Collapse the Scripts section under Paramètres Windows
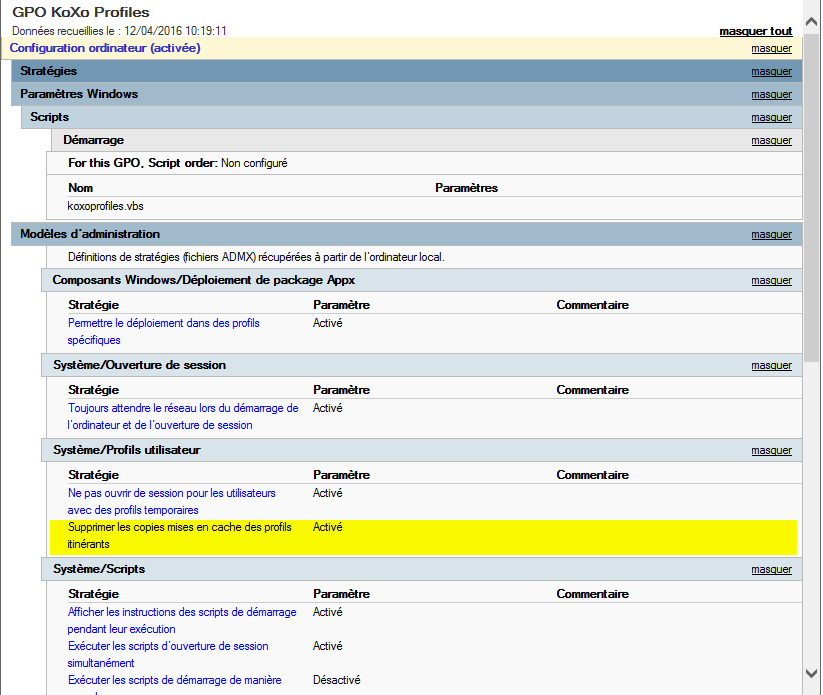 pos(771,118)
